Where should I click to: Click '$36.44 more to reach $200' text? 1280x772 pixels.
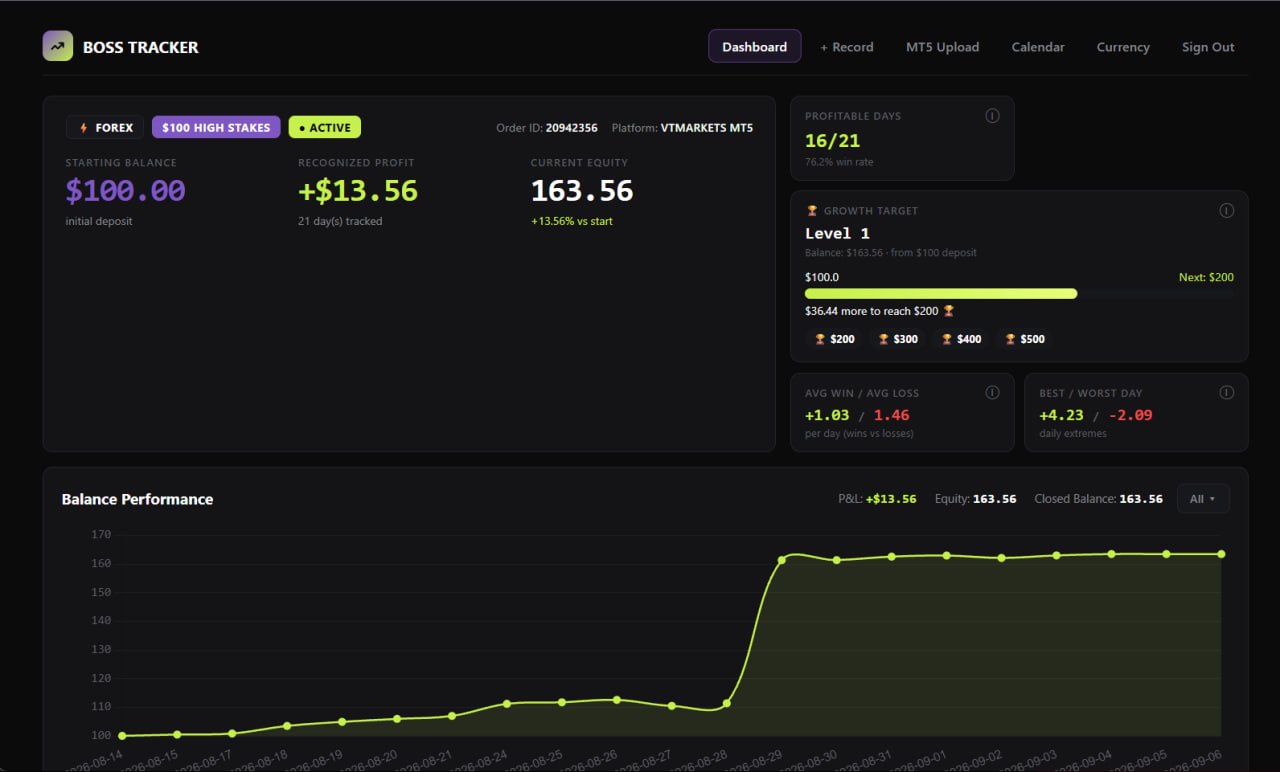(x=872, y=311)
